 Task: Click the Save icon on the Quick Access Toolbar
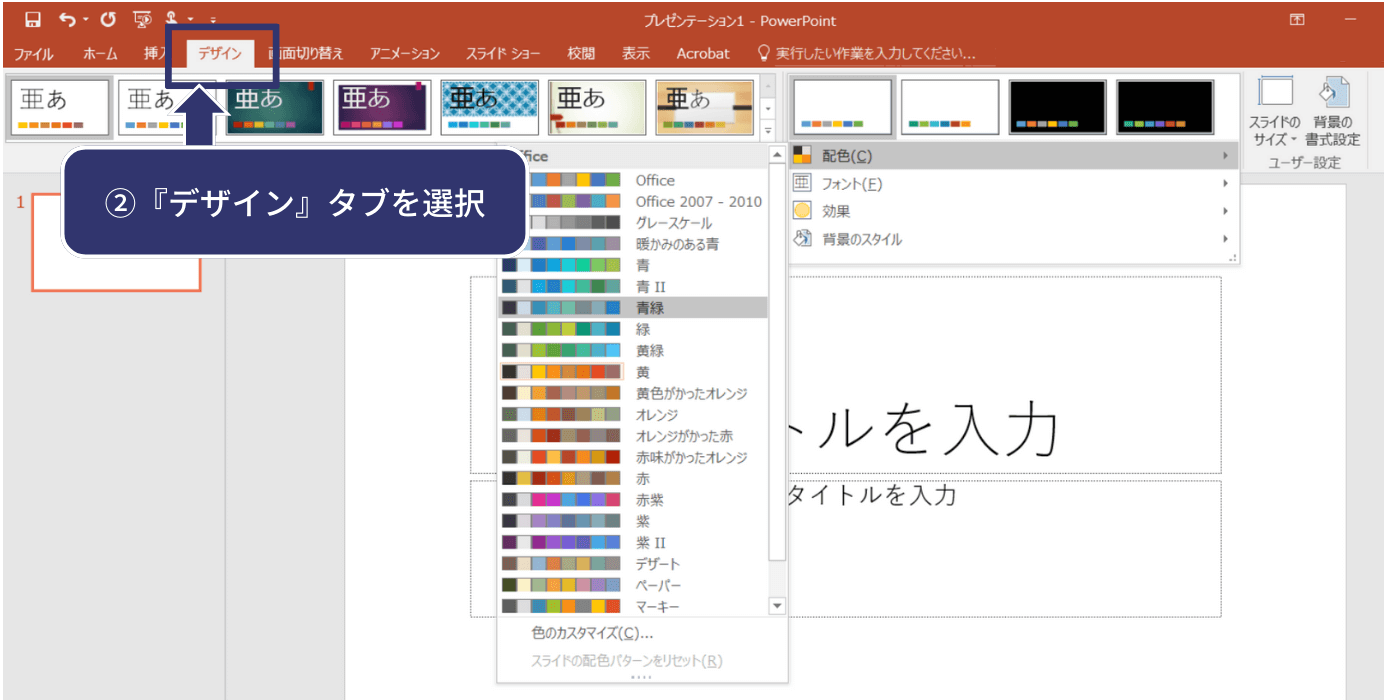click(x=32, y=18)
